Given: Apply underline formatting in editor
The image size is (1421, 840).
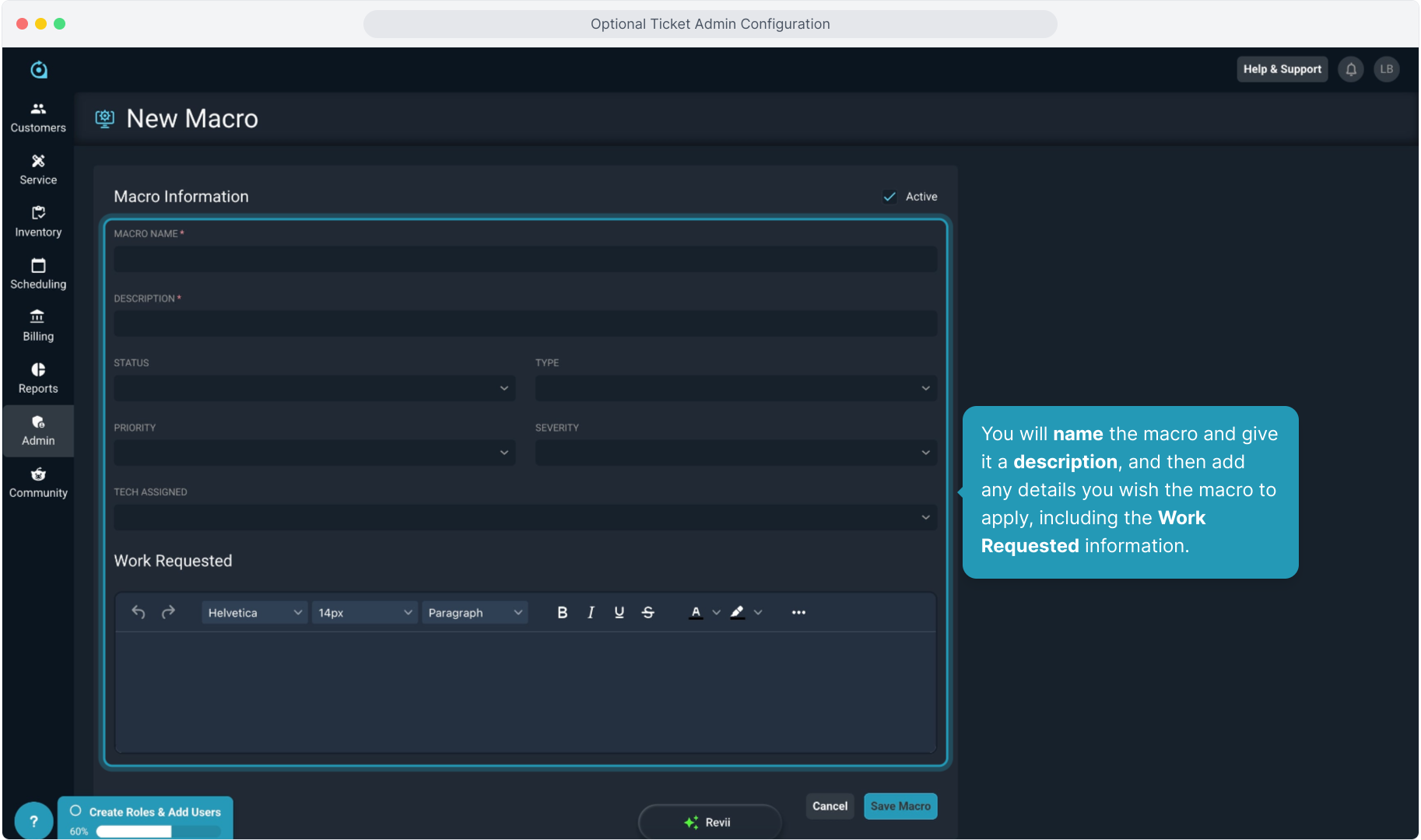Looking at the screenshot, I should click(x=619, y=613).
